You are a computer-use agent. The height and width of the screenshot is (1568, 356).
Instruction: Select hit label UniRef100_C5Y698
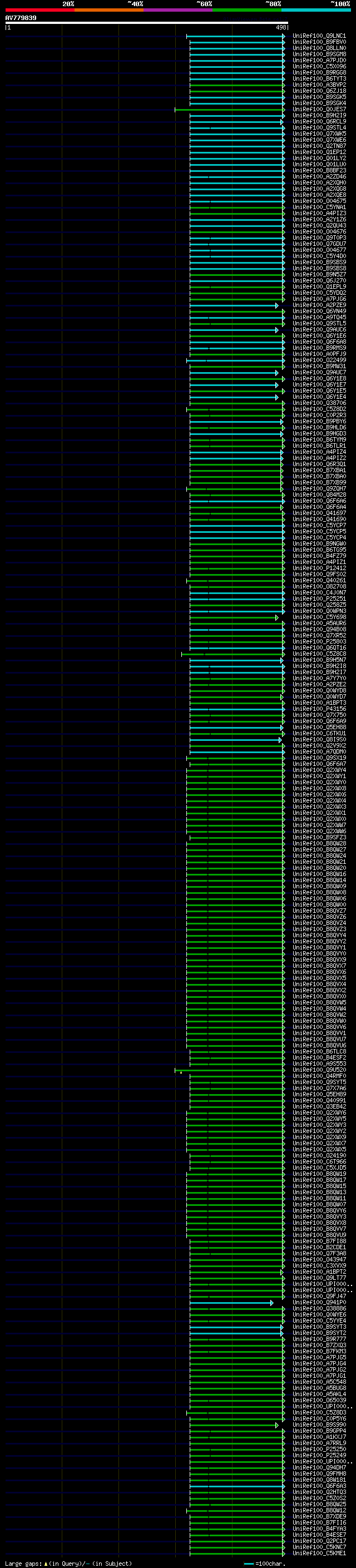coord(319,617)
